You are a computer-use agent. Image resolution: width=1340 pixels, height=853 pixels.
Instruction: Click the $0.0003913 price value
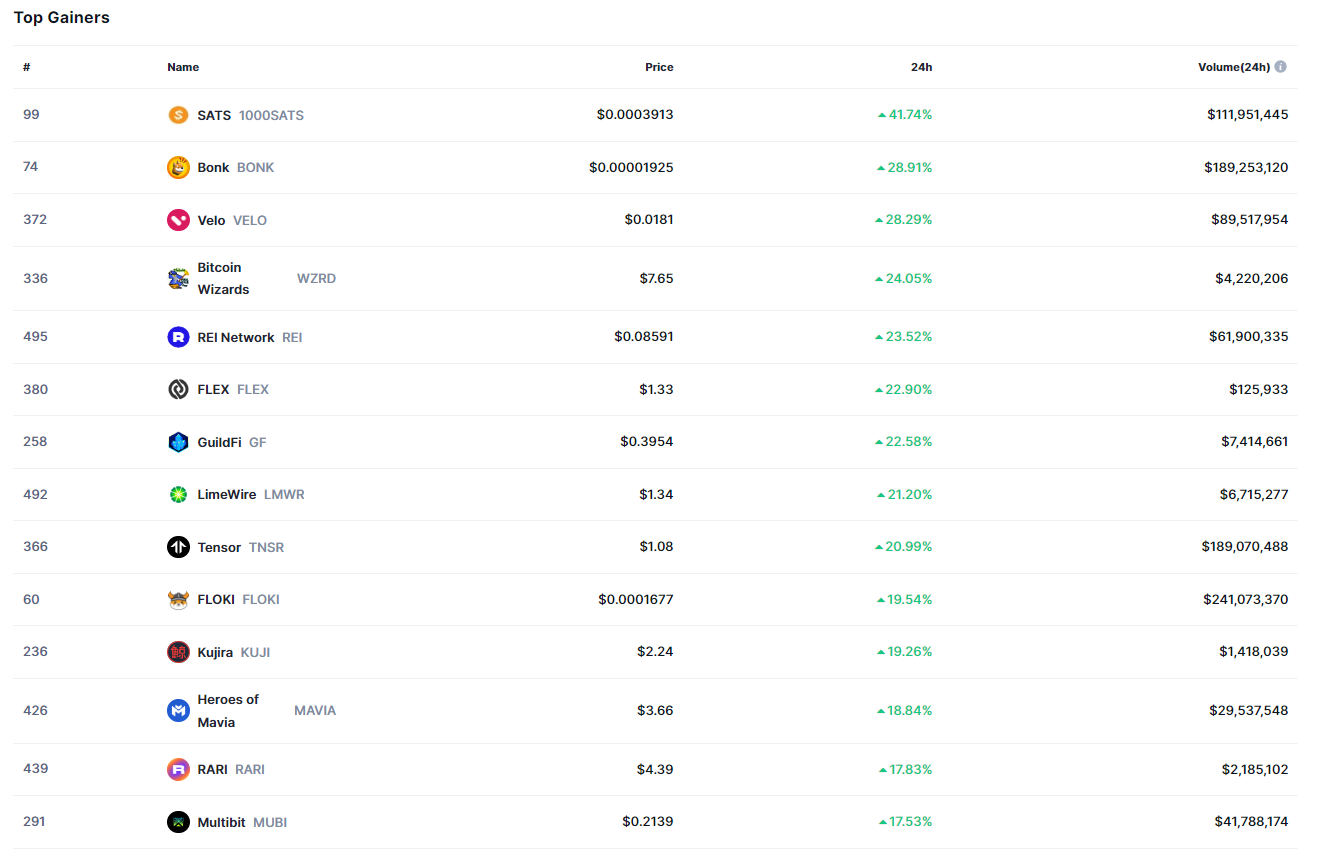click(x=635, y=114)
